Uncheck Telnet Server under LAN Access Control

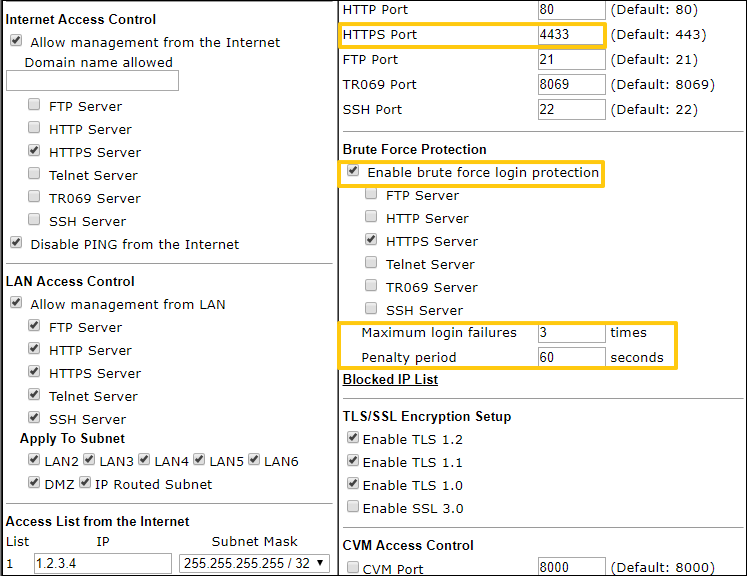coord(35,396)
